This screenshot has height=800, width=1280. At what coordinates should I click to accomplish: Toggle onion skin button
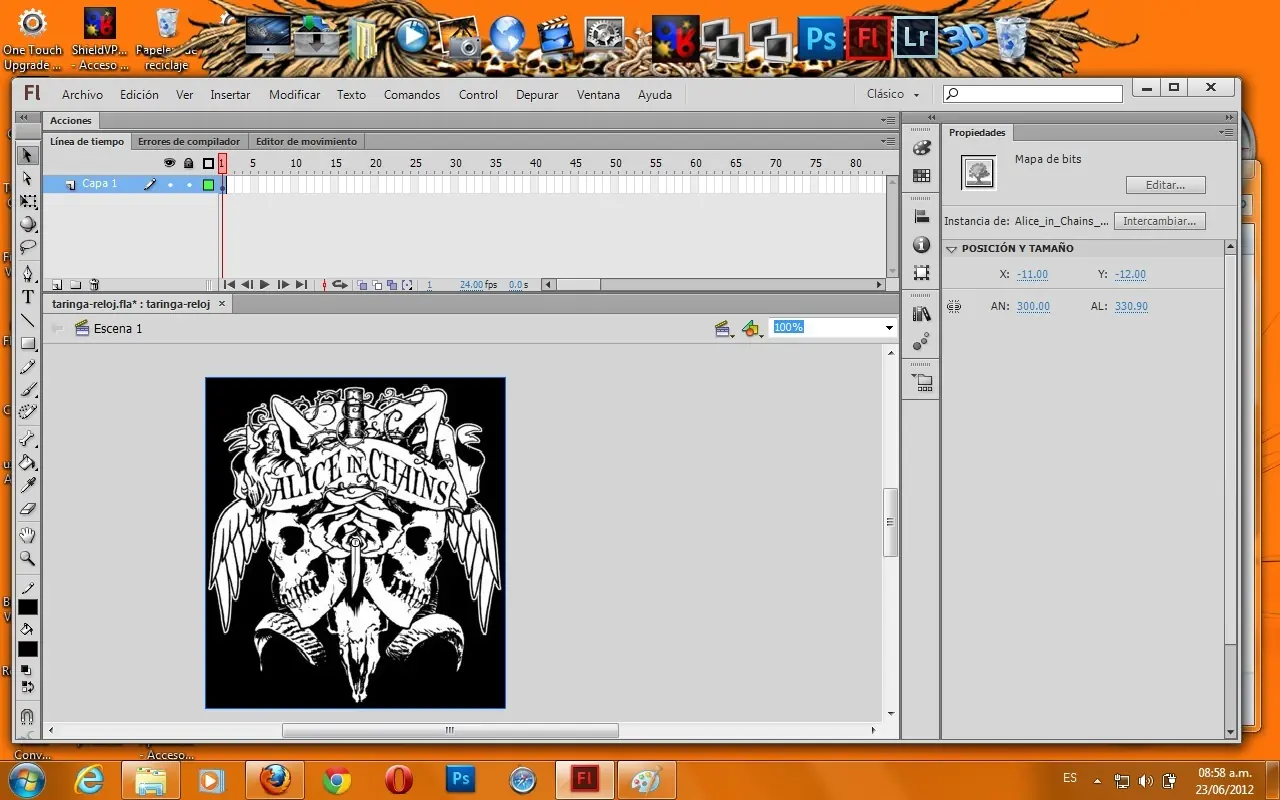tap(361, 285)
